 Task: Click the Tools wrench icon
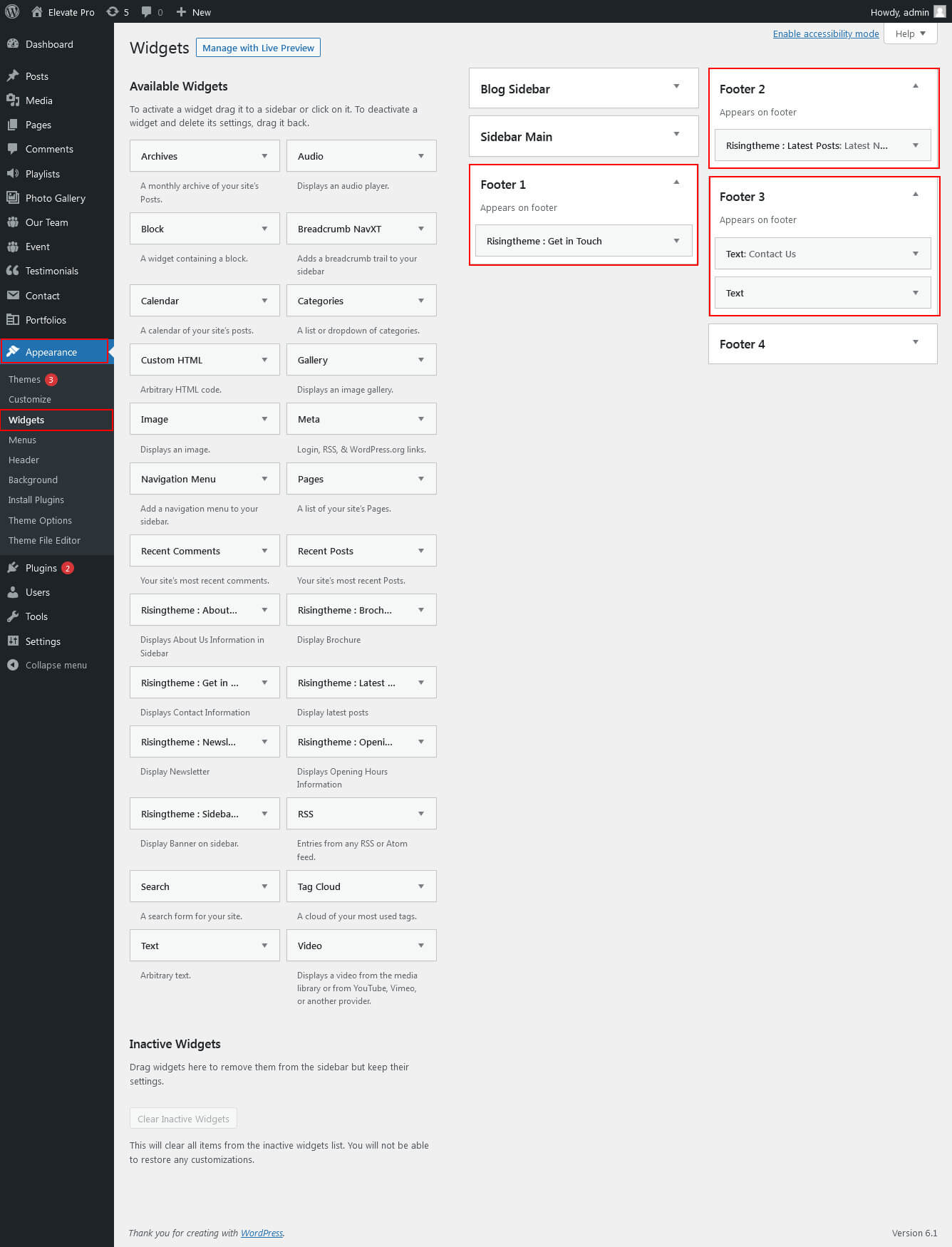12,616
